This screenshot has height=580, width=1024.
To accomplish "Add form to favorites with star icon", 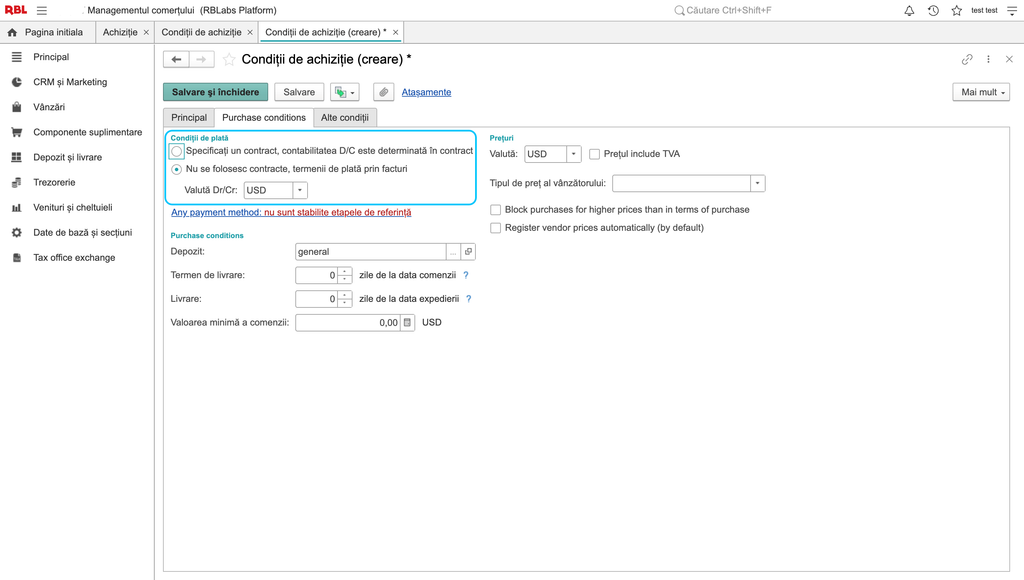I will click(x=229, y=59).
